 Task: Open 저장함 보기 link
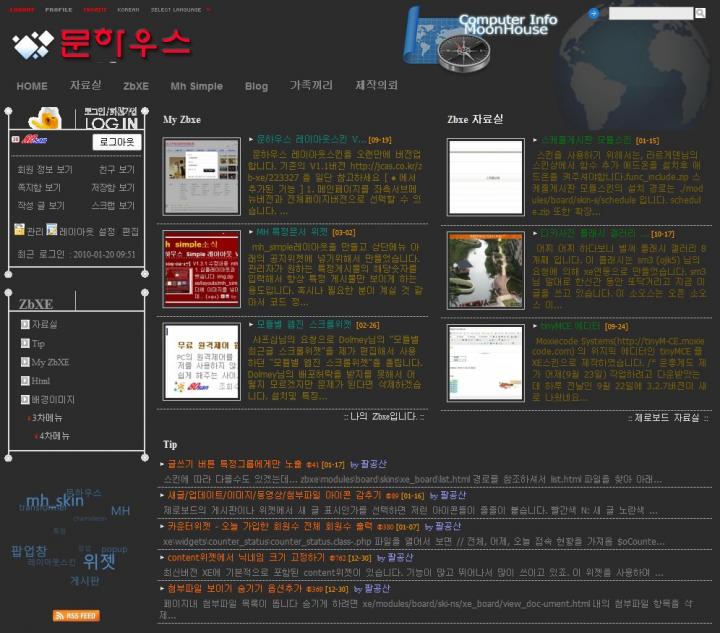[x=113, y=187]
